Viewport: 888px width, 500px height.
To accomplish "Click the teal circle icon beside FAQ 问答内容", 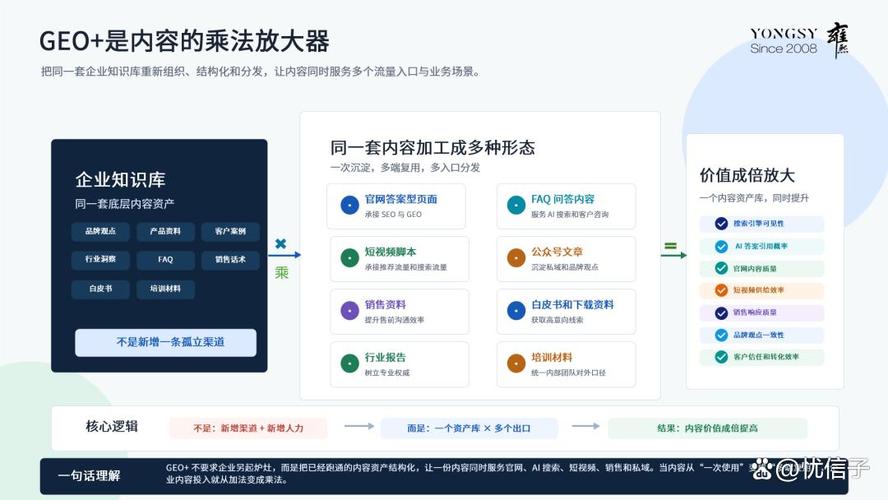I will click(x=516, y=205).
